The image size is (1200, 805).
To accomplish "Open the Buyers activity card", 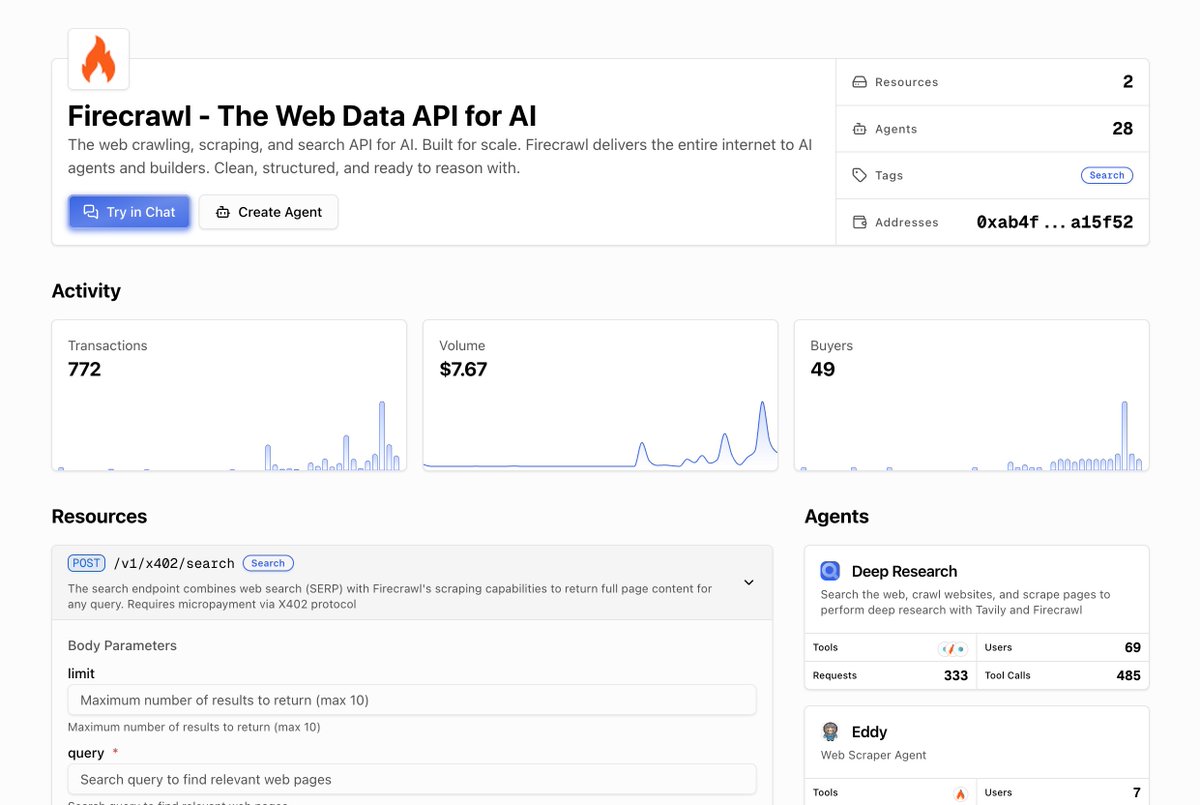I will coord(971,395).
